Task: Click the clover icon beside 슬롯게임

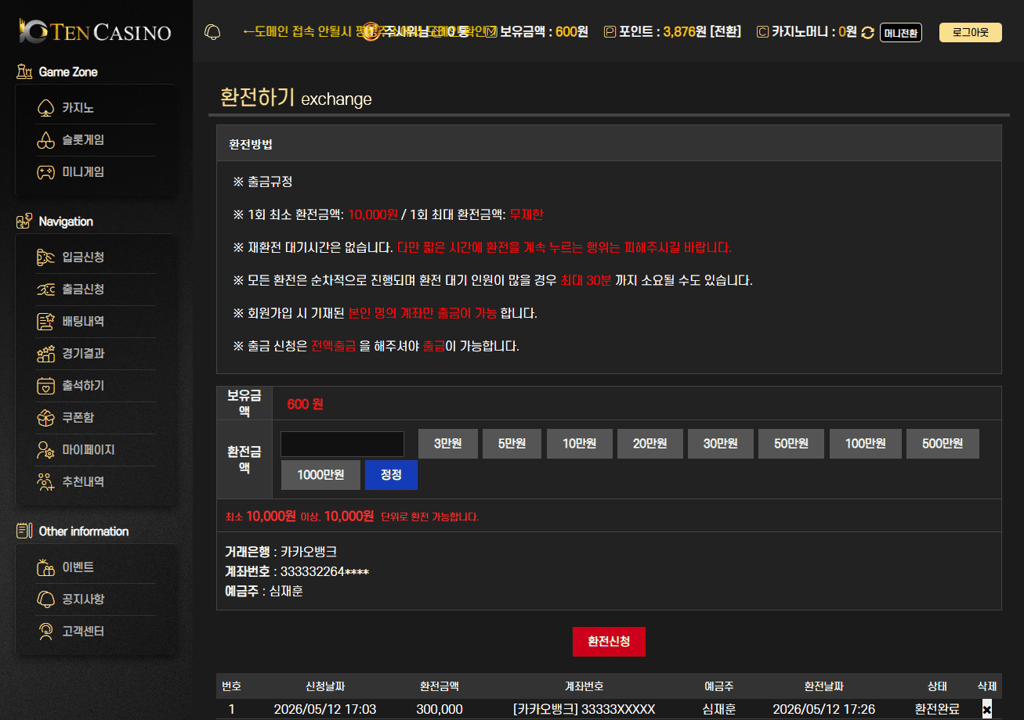Action: 46,140
